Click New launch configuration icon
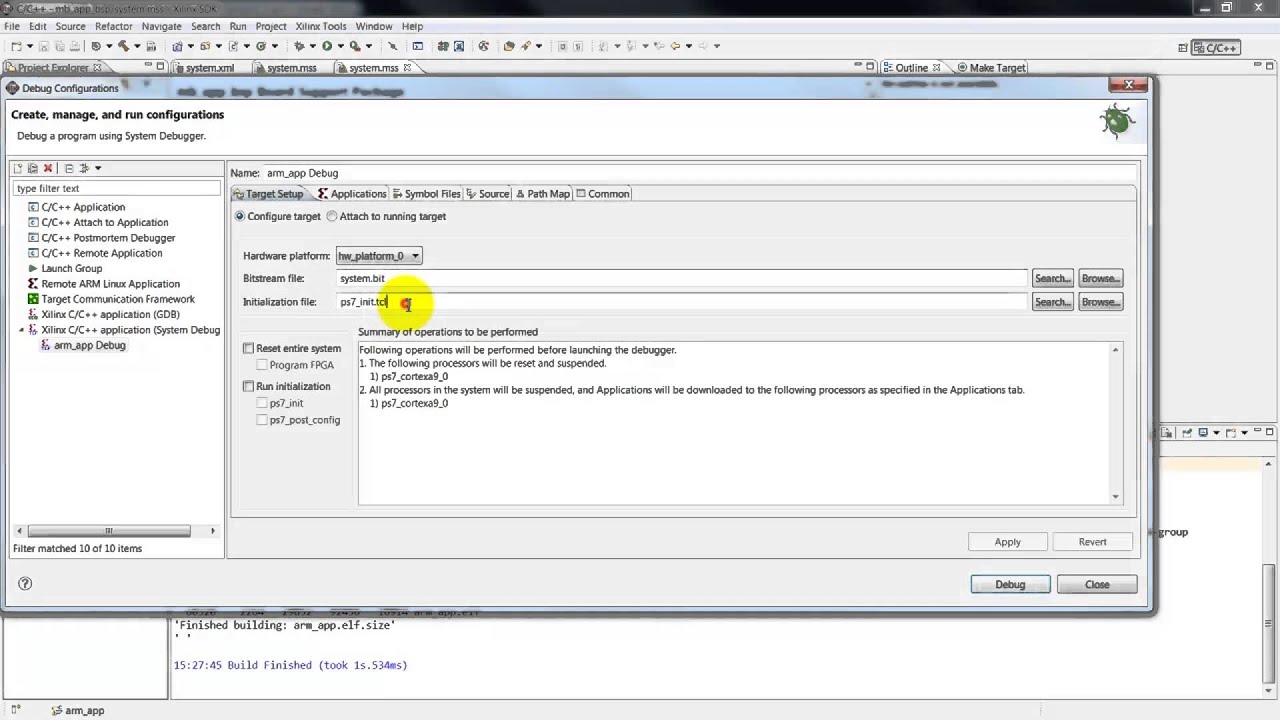This screenshot has width=1280, height=720. pos(18,168)
